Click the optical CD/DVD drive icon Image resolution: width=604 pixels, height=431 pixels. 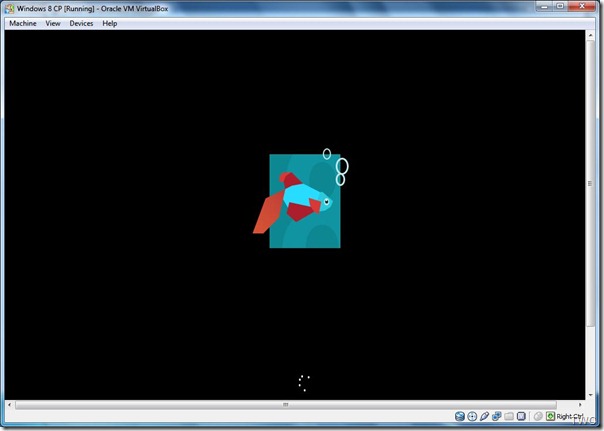click(x=472, y=416)
